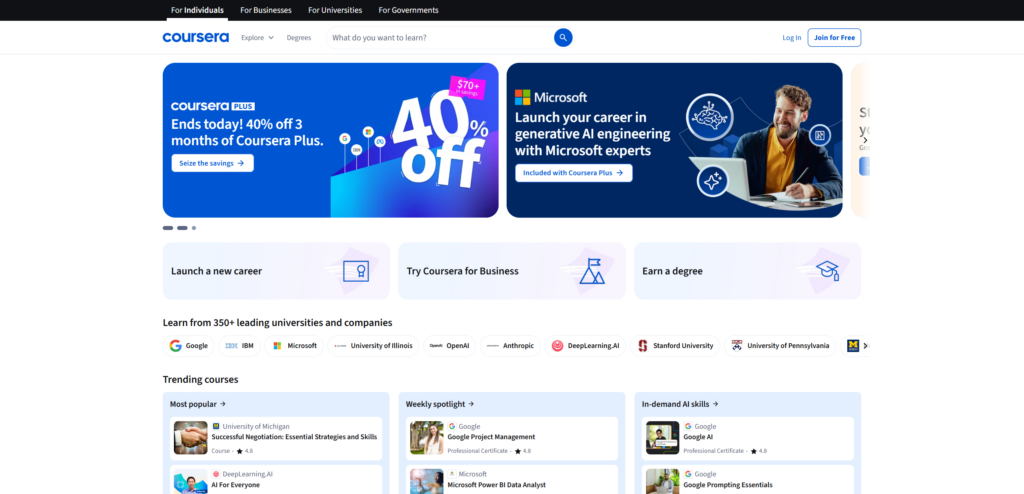Image resolution: width=1024 pixels, height=494 pixels.
Task: Click the Coursera logo
Action: coord(196,38)
